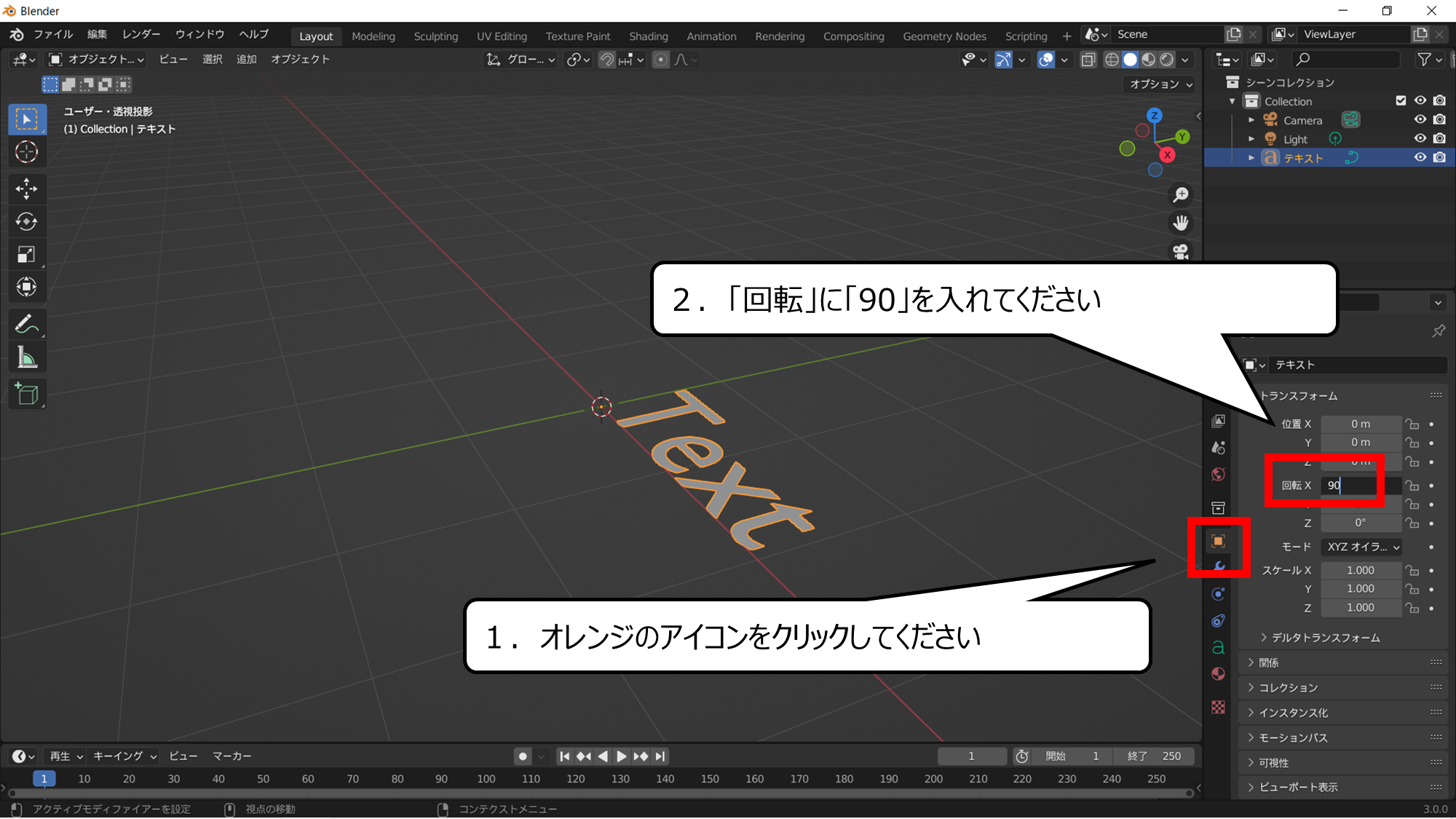This screenshot has width=1456, height=819.
Task: Toggle Collection exclude checkbox in outliner
Action: (1401, 101)
